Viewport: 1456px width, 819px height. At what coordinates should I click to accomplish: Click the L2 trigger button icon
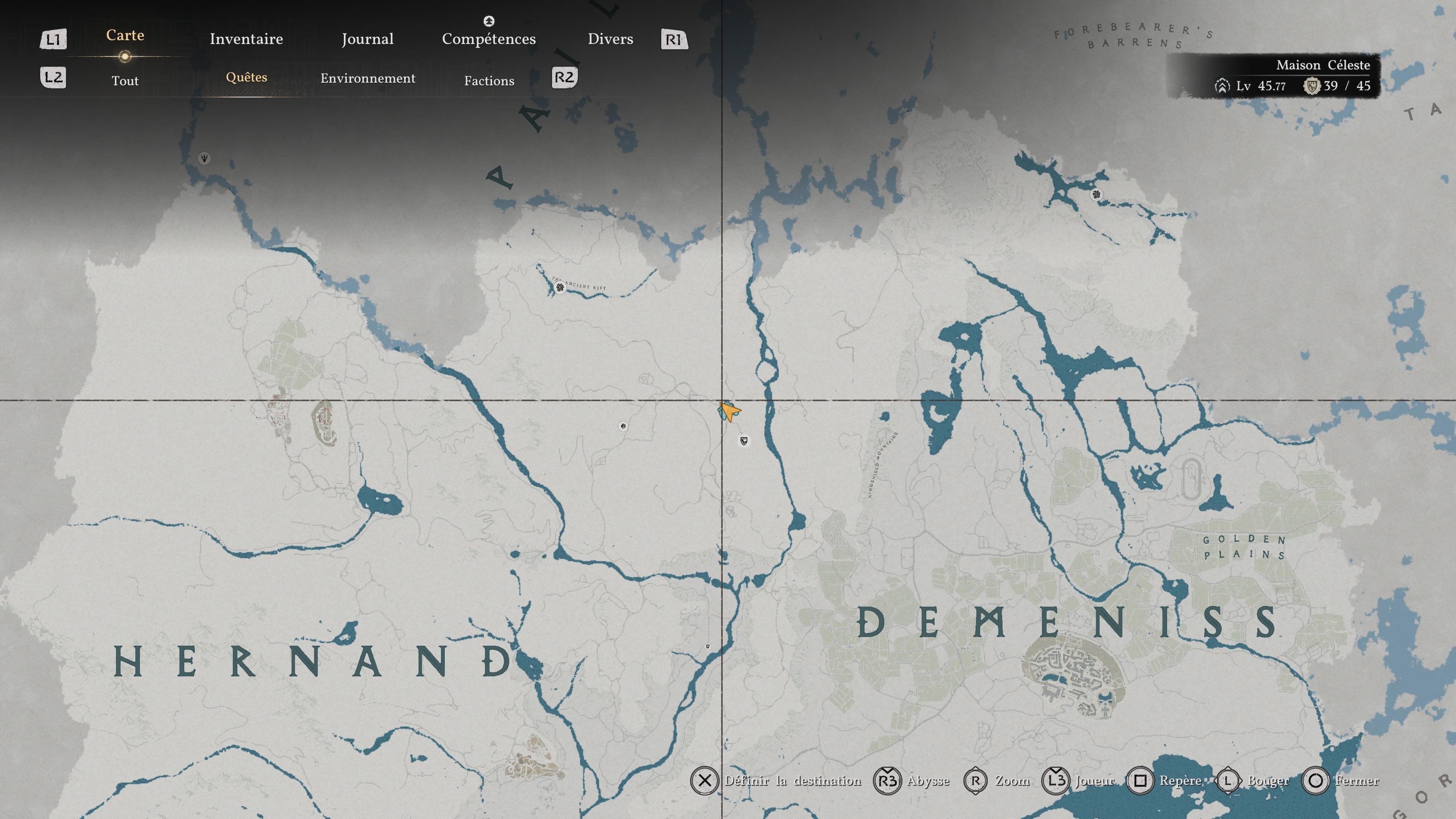point(54,77)
